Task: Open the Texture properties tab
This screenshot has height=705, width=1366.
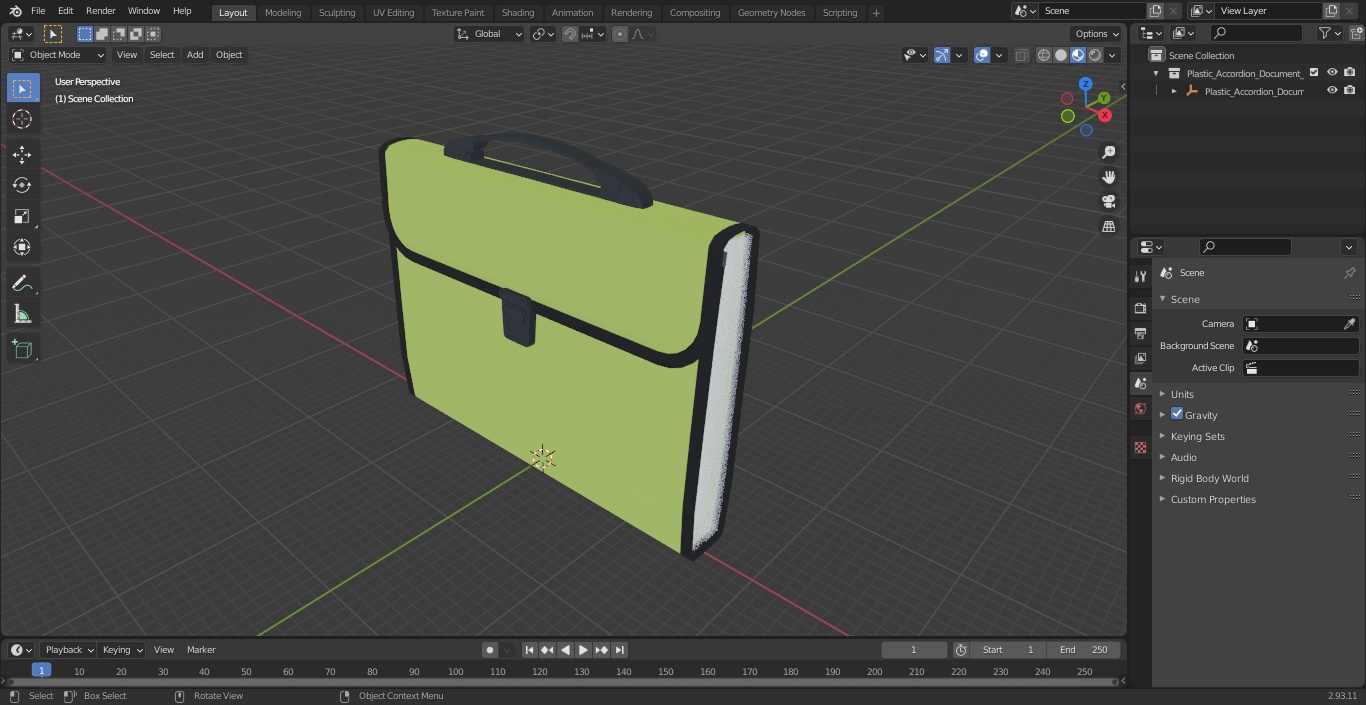Action: click(x=1140, y=447)
